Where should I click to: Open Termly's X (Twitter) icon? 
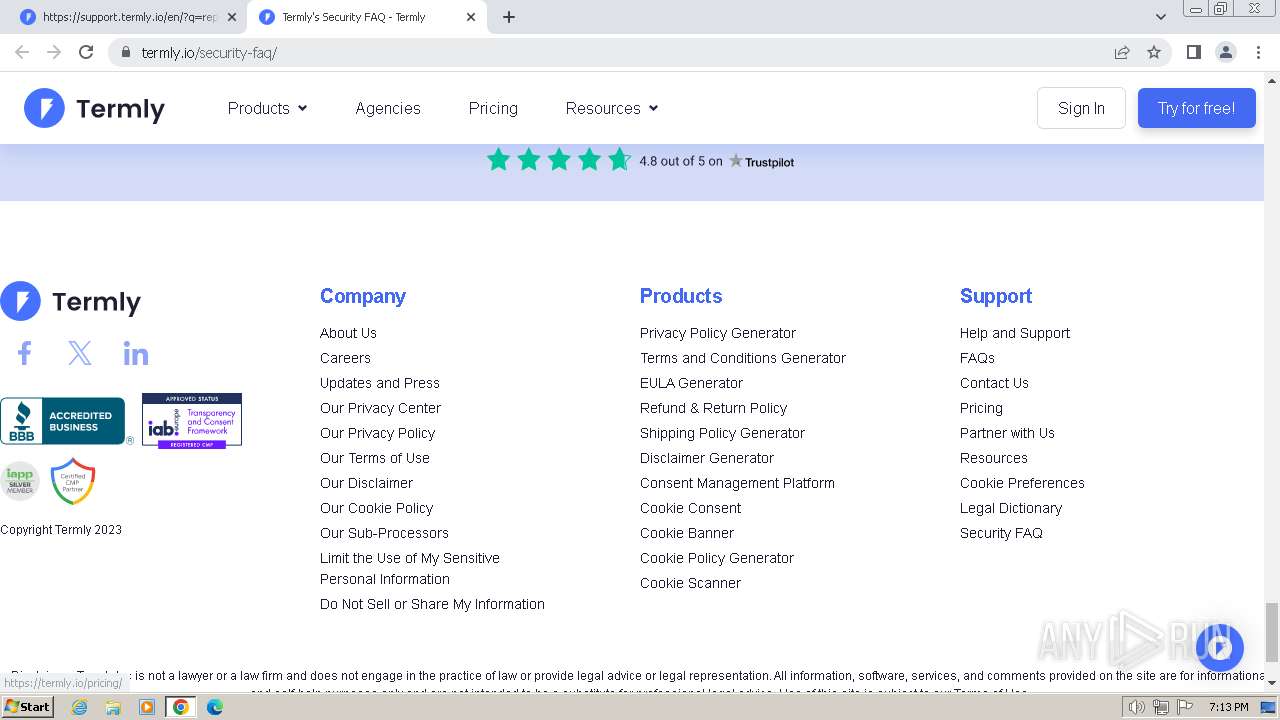pyautogui.click(x=80, y=353)
